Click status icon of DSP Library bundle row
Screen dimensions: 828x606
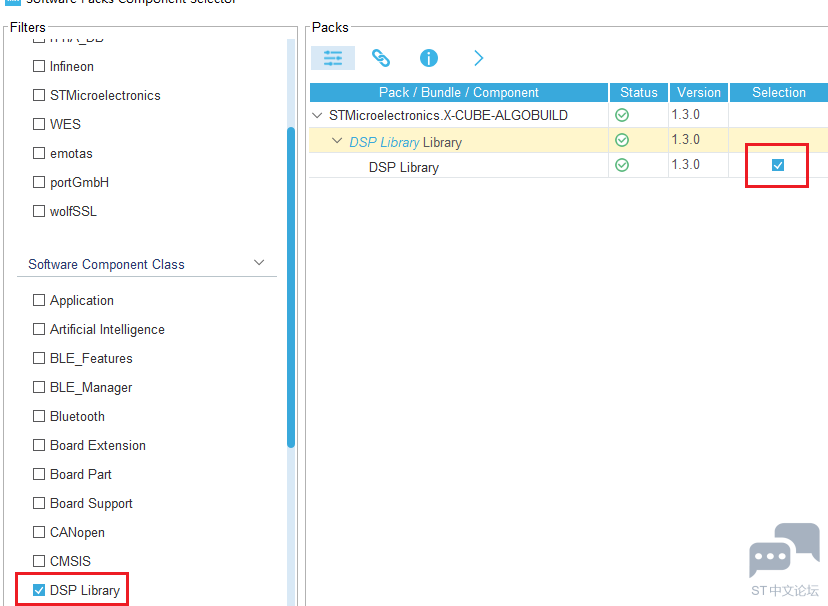click(x=622, y=140)
